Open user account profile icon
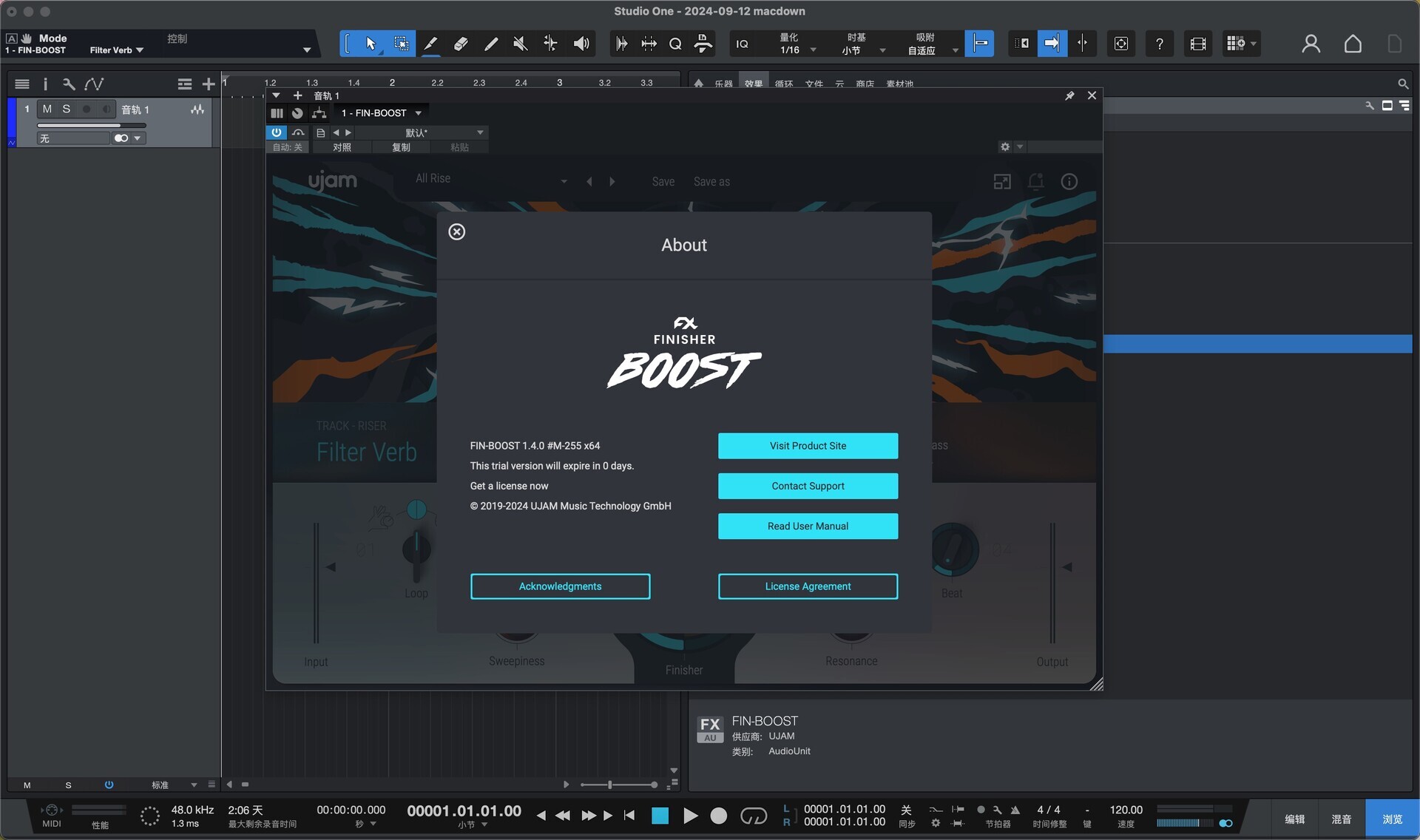The width and height of the screenshot is (1420, 840). click(1311, 44)
